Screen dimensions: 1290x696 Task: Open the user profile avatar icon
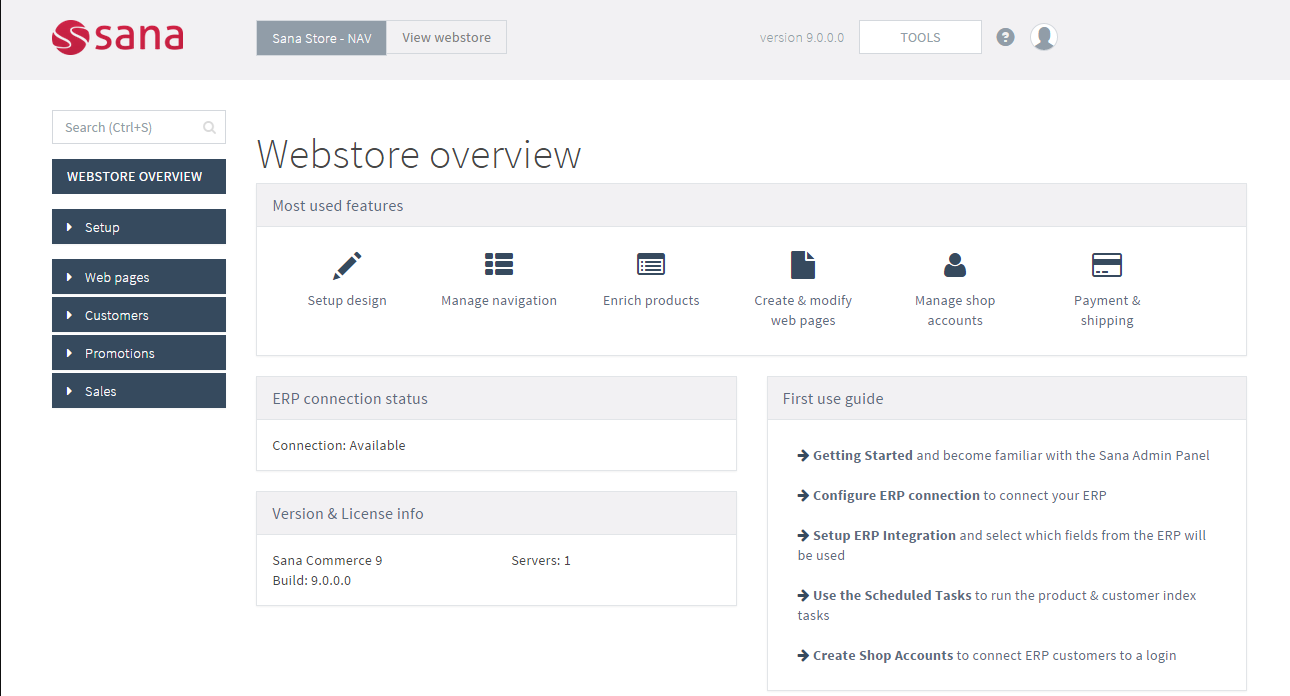[x=1043, y=37]
